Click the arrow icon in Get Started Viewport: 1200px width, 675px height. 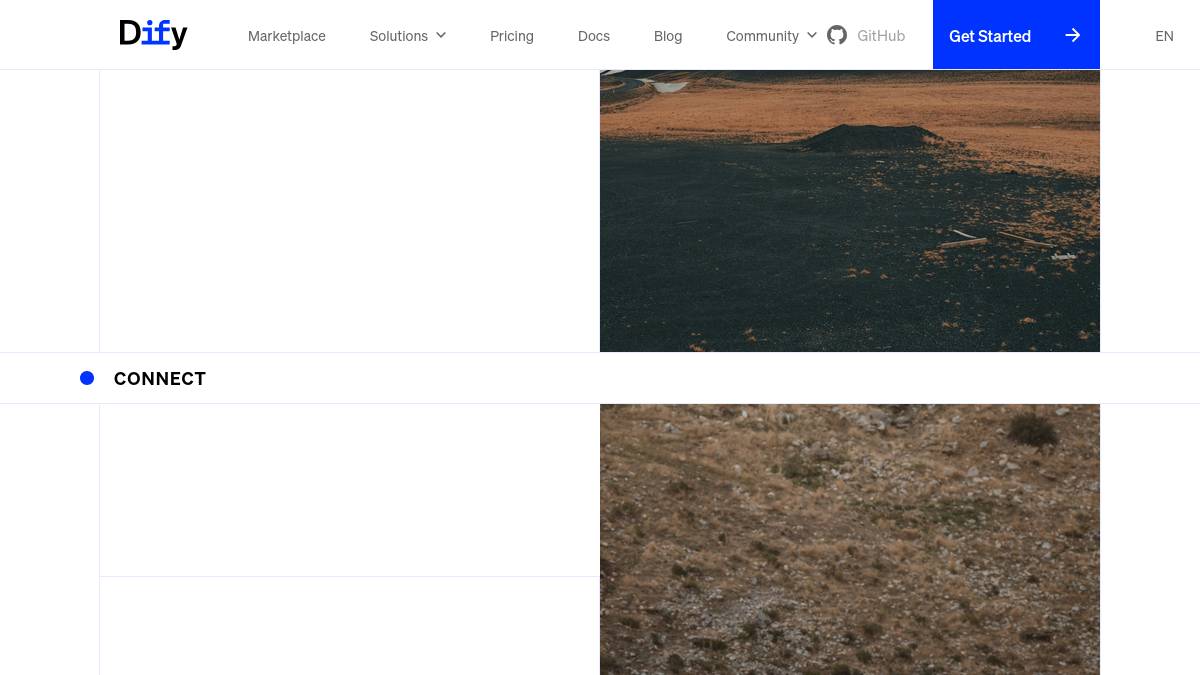click(1072, 35)
